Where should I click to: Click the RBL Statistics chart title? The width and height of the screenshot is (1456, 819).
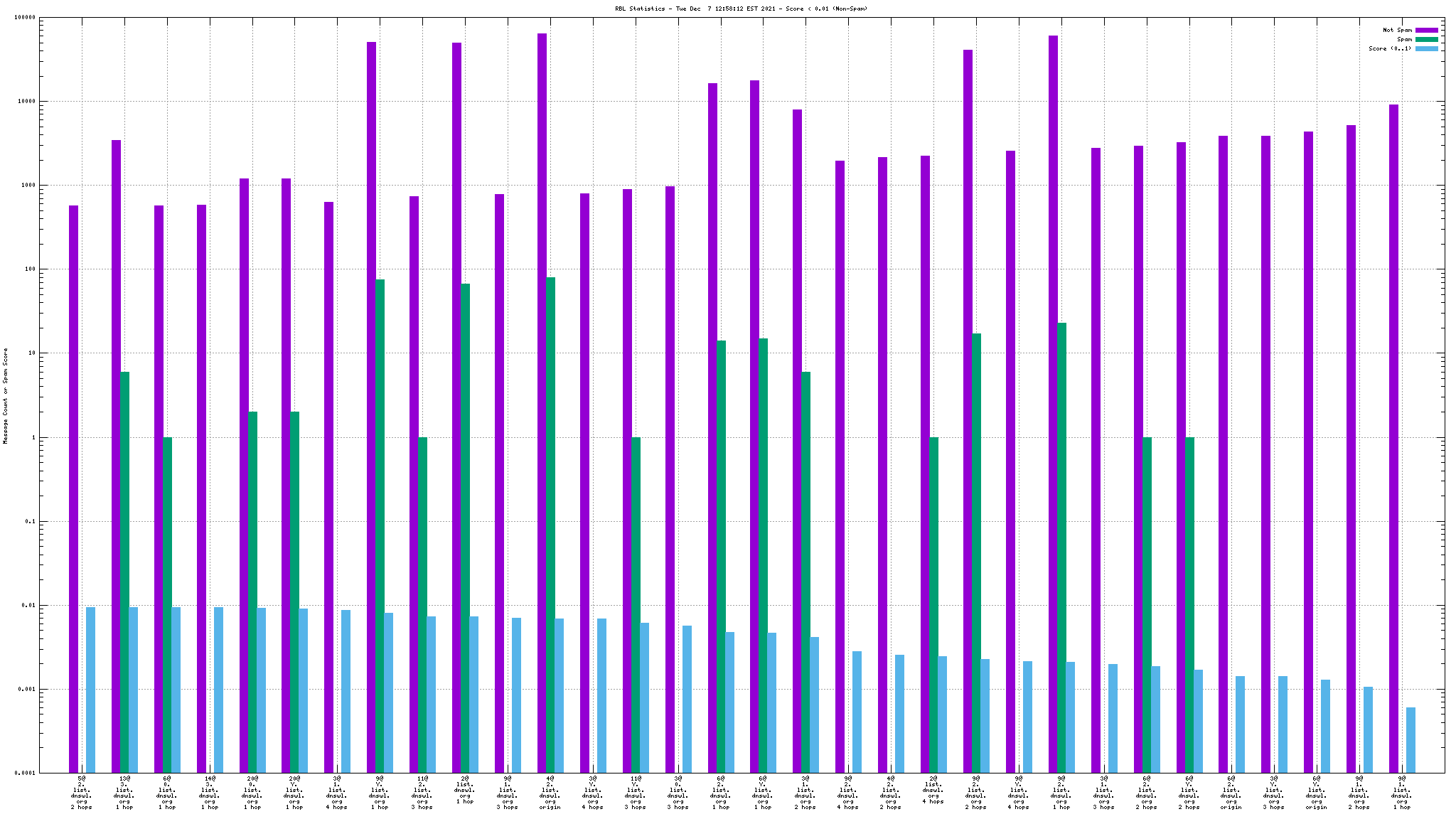tap(741, 9)
